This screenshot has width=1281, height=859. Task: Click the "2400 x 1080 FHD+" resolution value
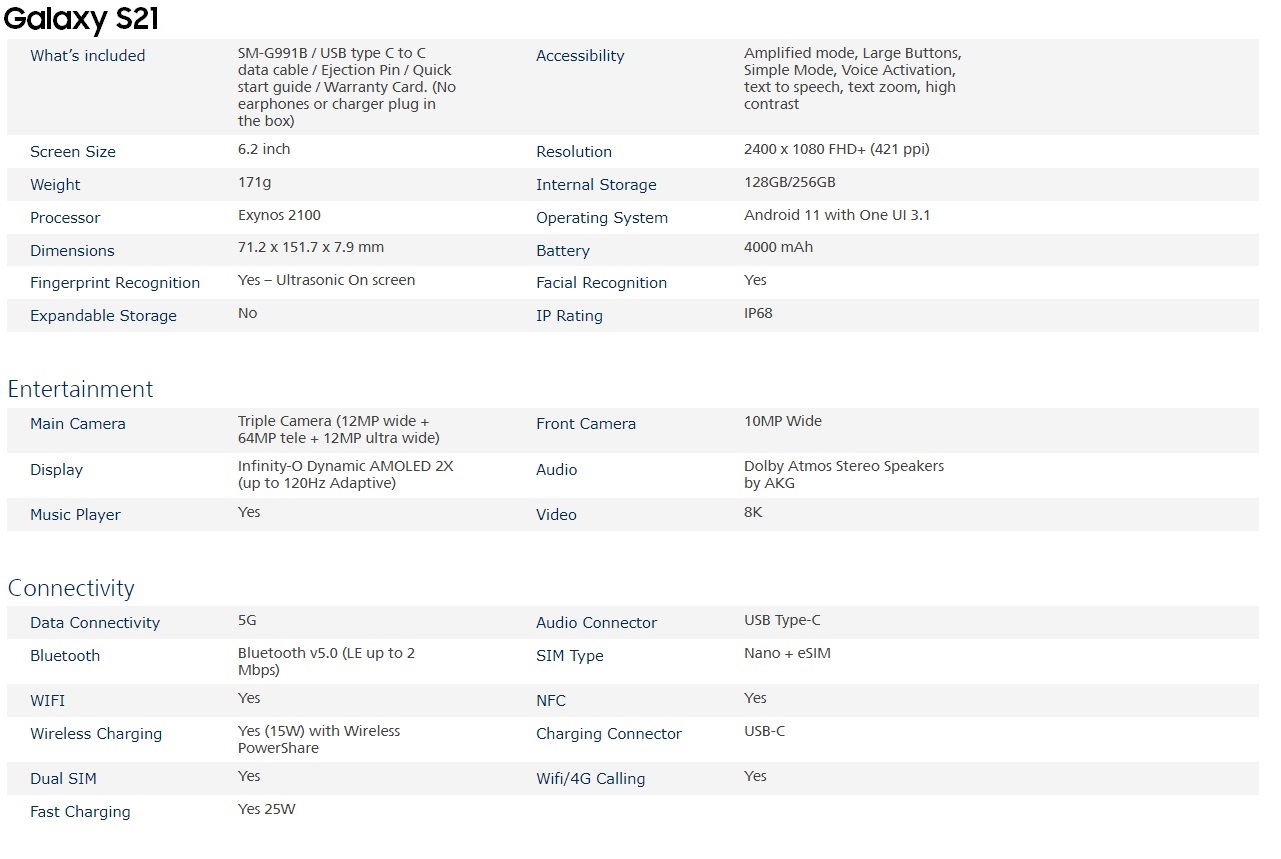[836, 150]
